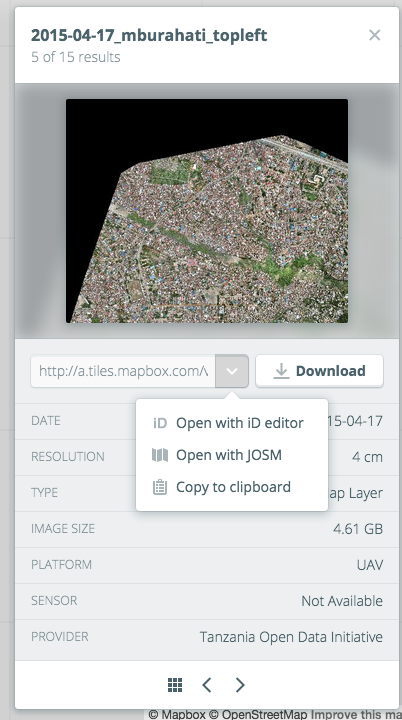The height and width of the screenshot is (720, 402).
Task: Click the Tanzania Open Data Initiative provider
Action: point(291,637)
